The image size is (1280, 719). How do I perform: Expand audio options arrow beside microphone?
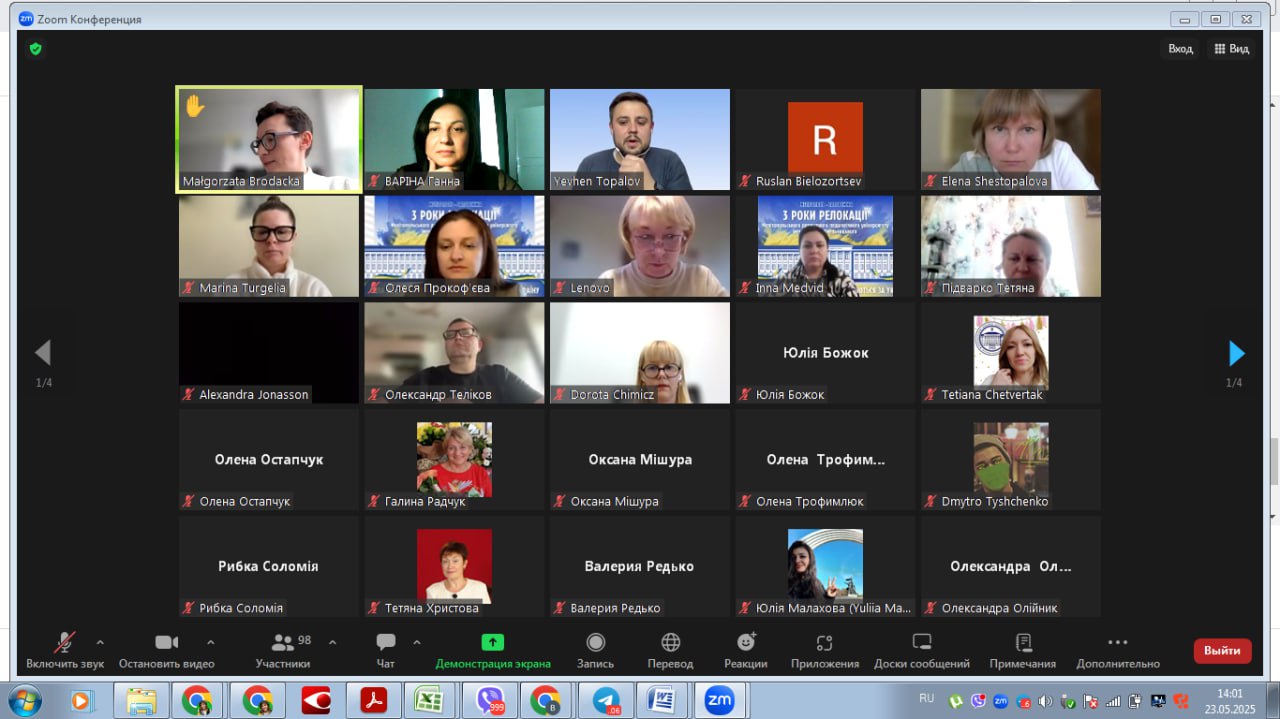click(100, 642)
